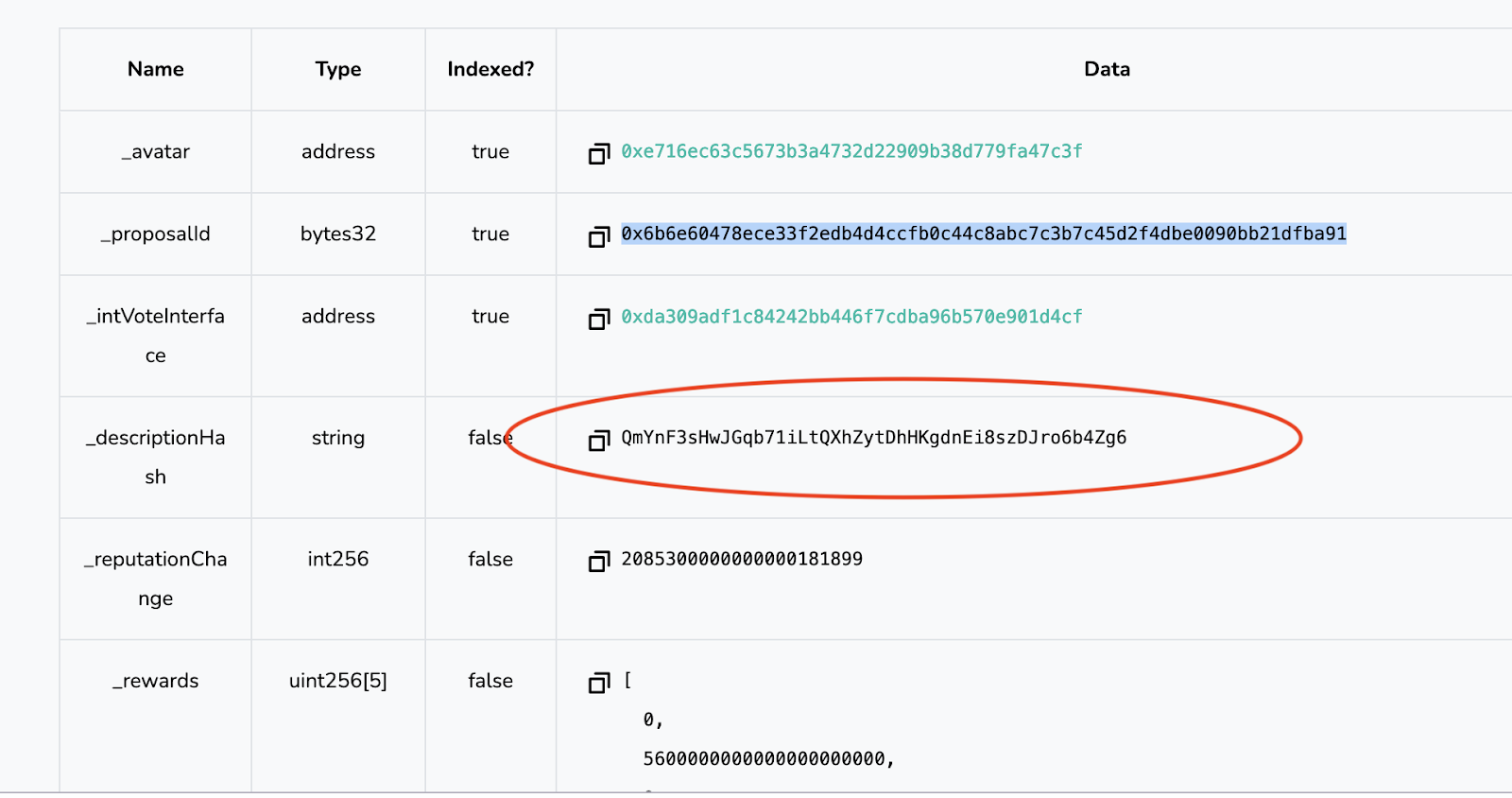The width and height of the screenshot is (1512, 798).
Task: Copy the _intVoteInterface address value
Action: pyautogui.click(x=599, y=319)
